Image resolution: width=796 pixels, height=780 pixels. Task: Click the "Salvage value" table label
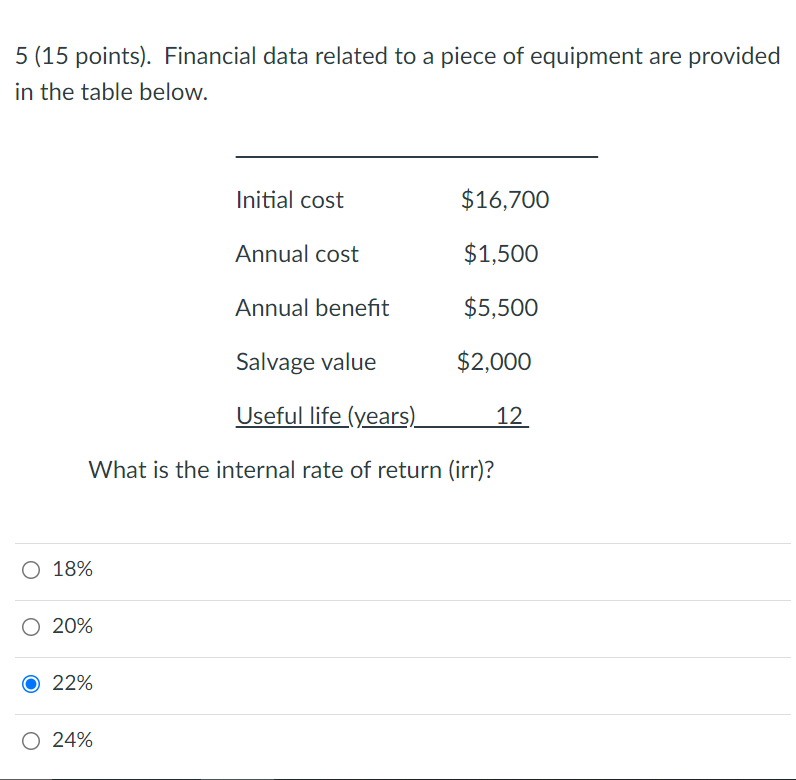coord(306,362)
